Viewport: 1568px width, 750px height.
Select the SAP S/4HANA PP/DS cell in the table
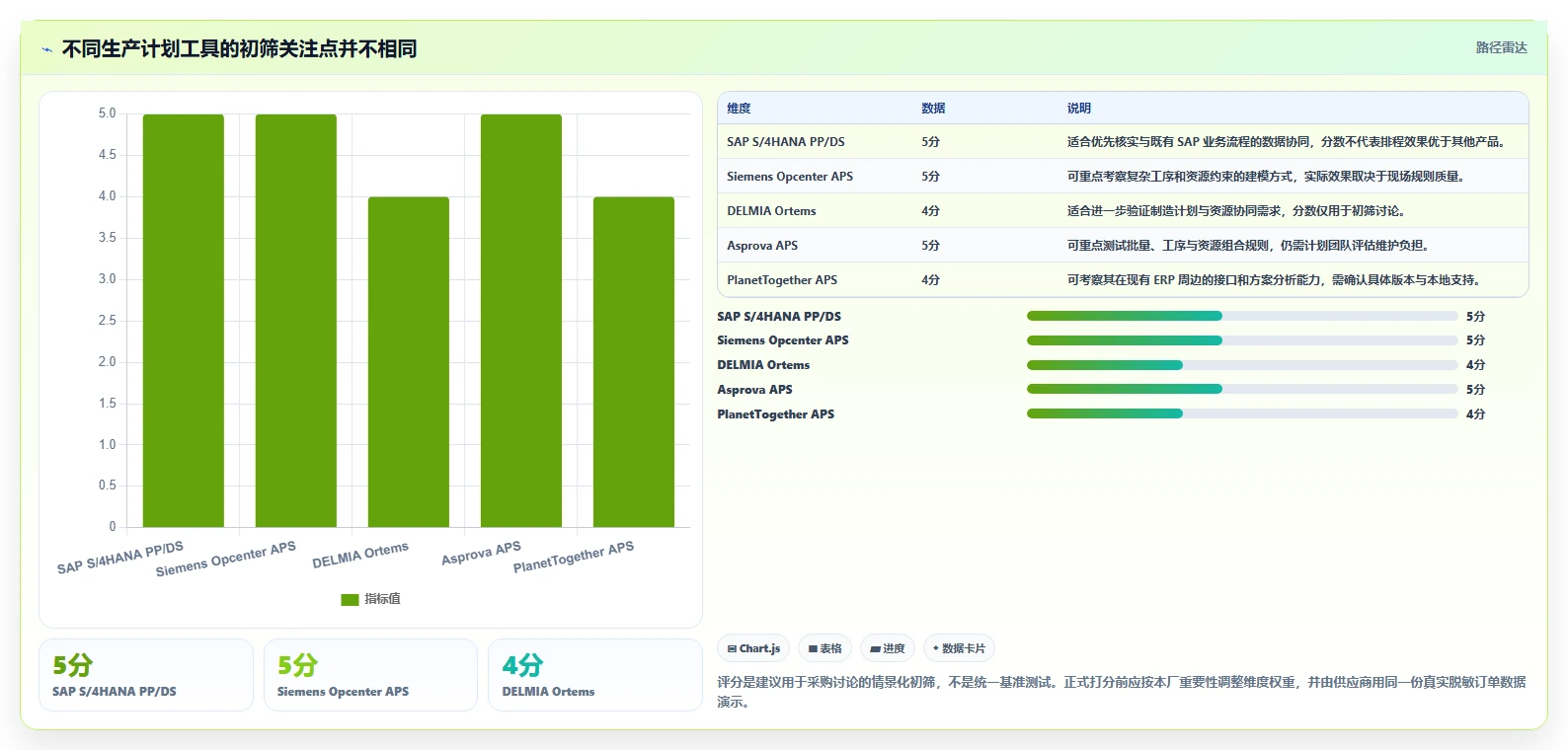click(786, 142)
